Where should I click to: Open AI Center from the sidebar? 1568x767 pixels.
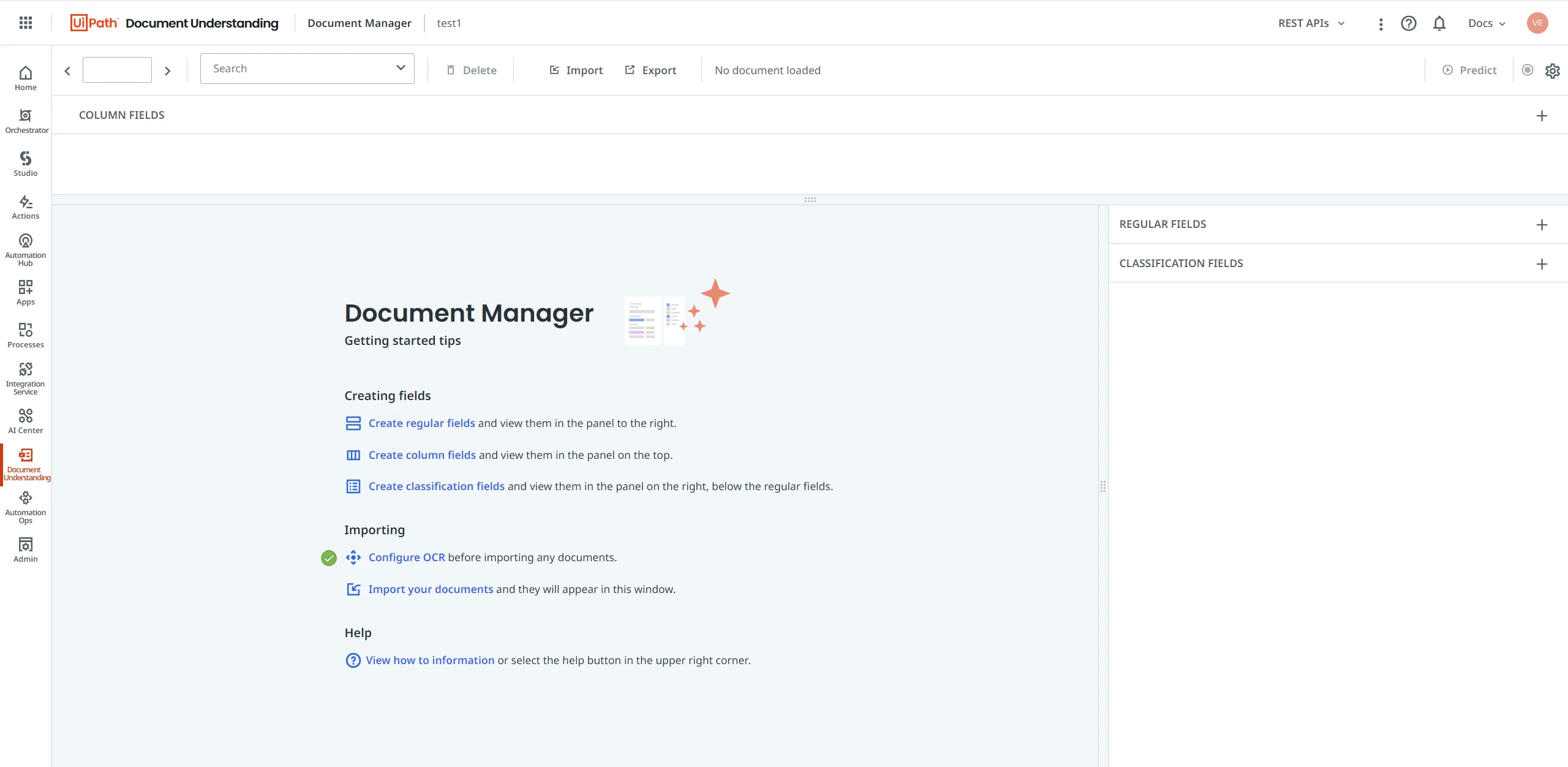pyautogui.click(x=26, y=421)
